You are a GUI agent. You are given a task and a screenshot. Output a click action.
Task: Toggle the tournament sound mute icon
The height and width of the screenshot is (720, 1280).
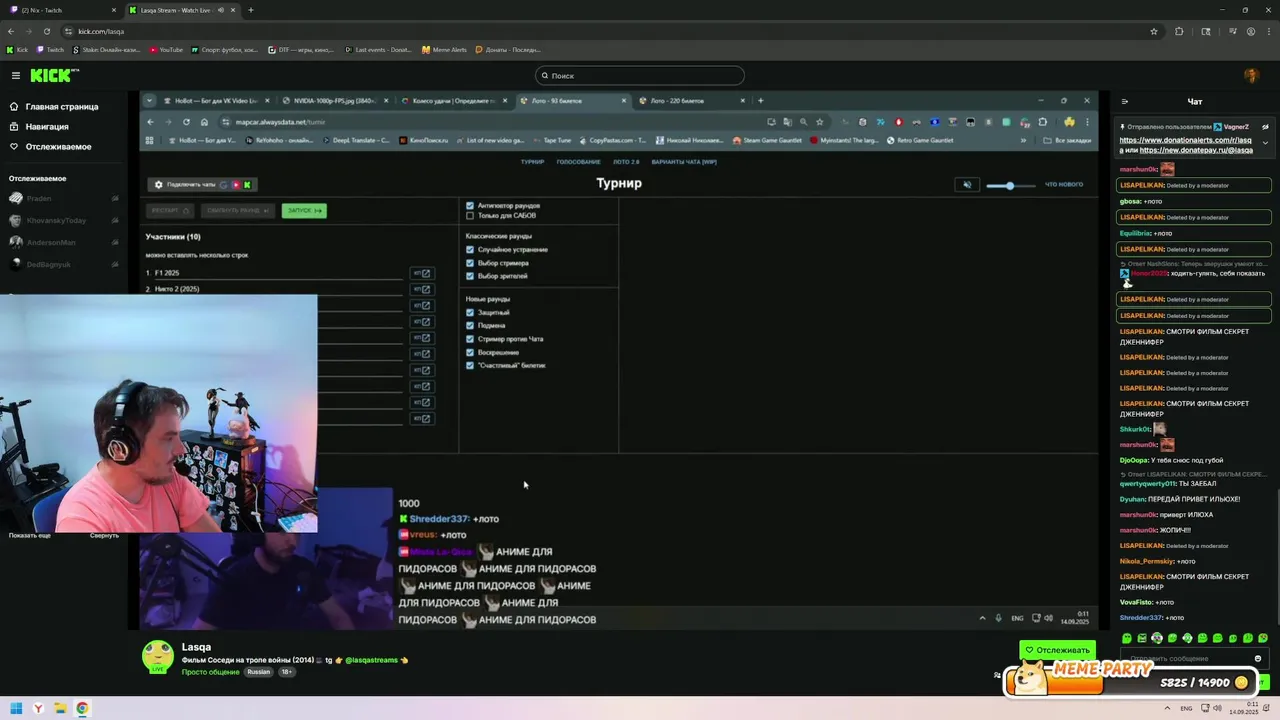pyautogui.click(x=966, y=184)
